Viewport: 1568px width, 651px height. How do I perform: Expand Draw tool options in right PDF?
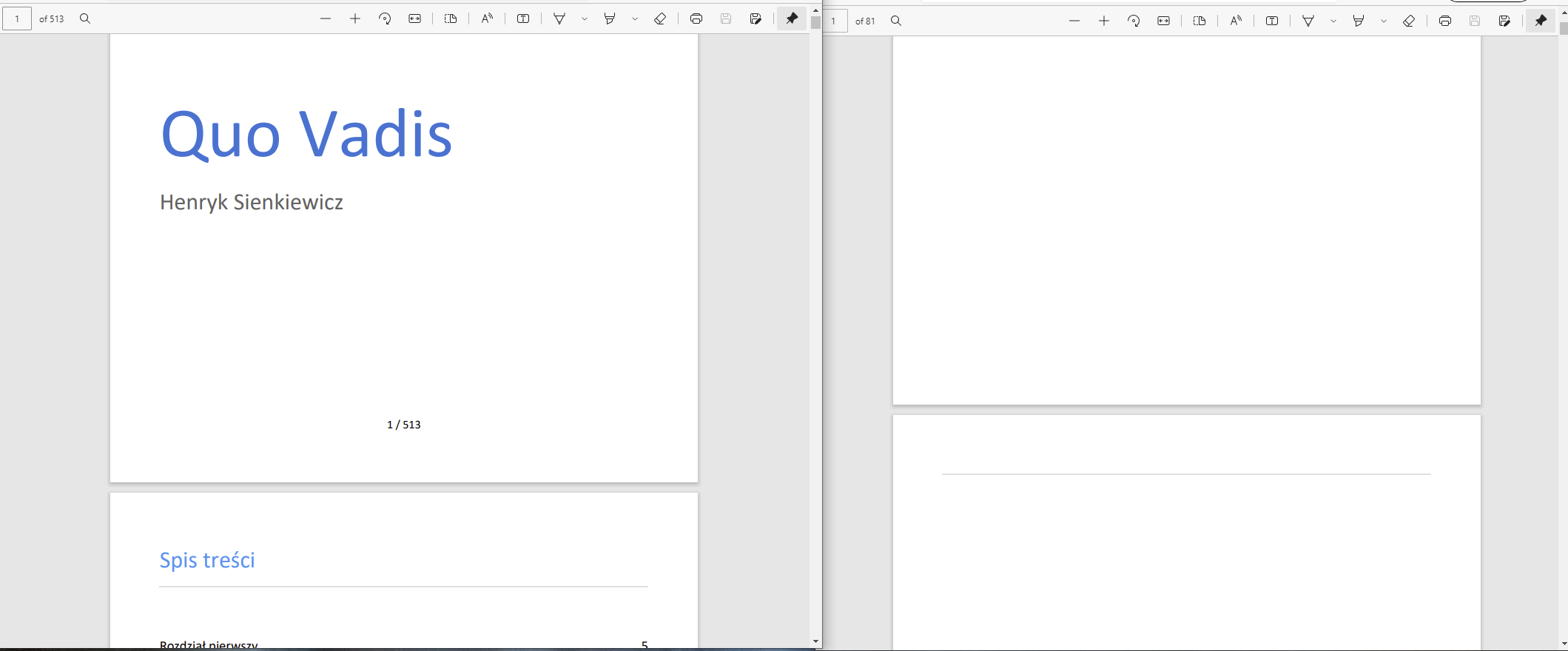[x=1333, y=21]
